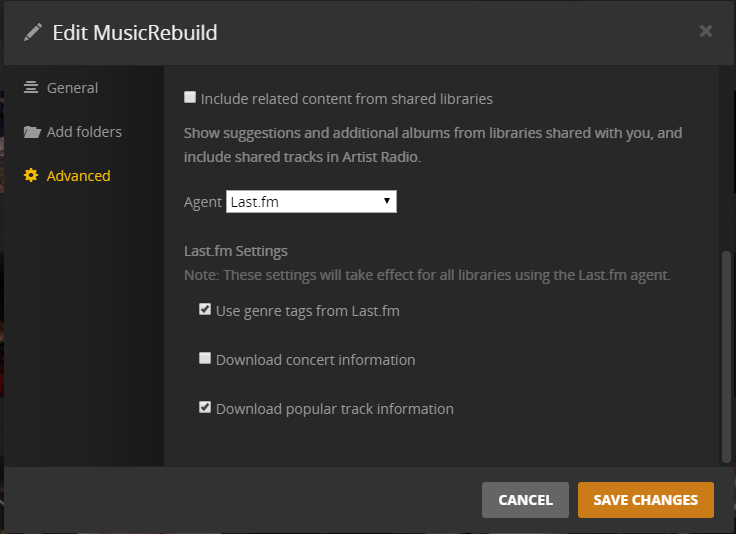The height and width of the screenshot is (534, 736).
Task: Open the Add folders section
Action: click(84, 132)
